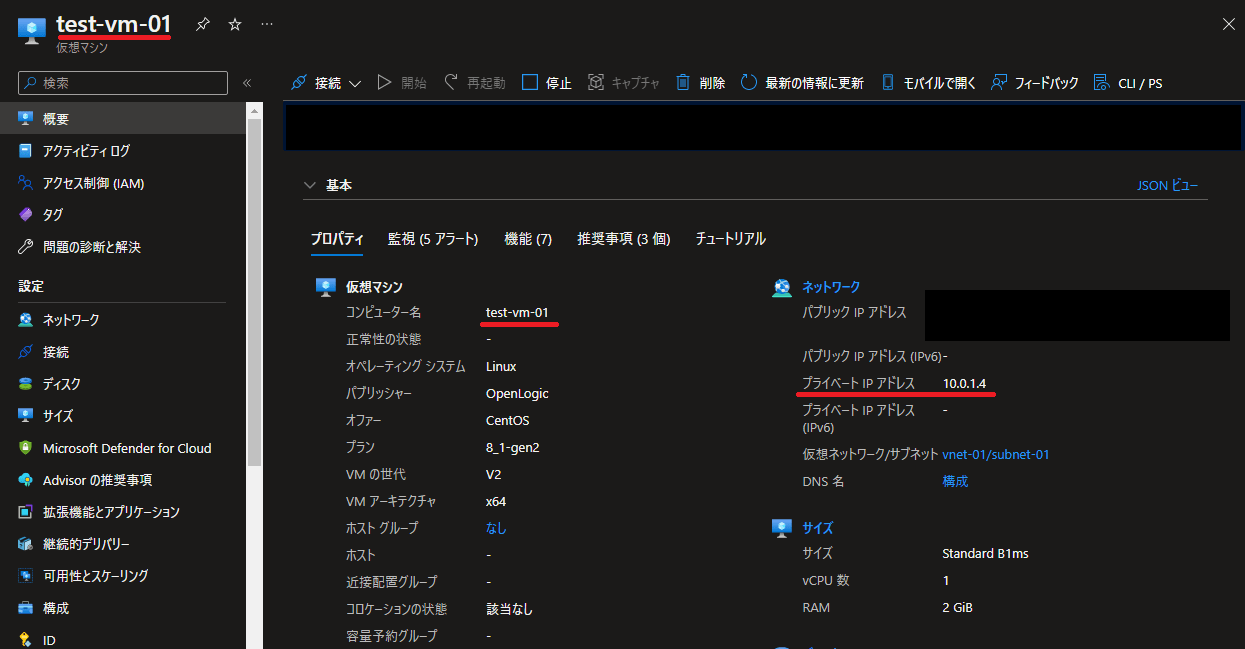Screen dimensions: 1245x649
Task: Click the trash icon for 削除
Action: pos(683,83)
